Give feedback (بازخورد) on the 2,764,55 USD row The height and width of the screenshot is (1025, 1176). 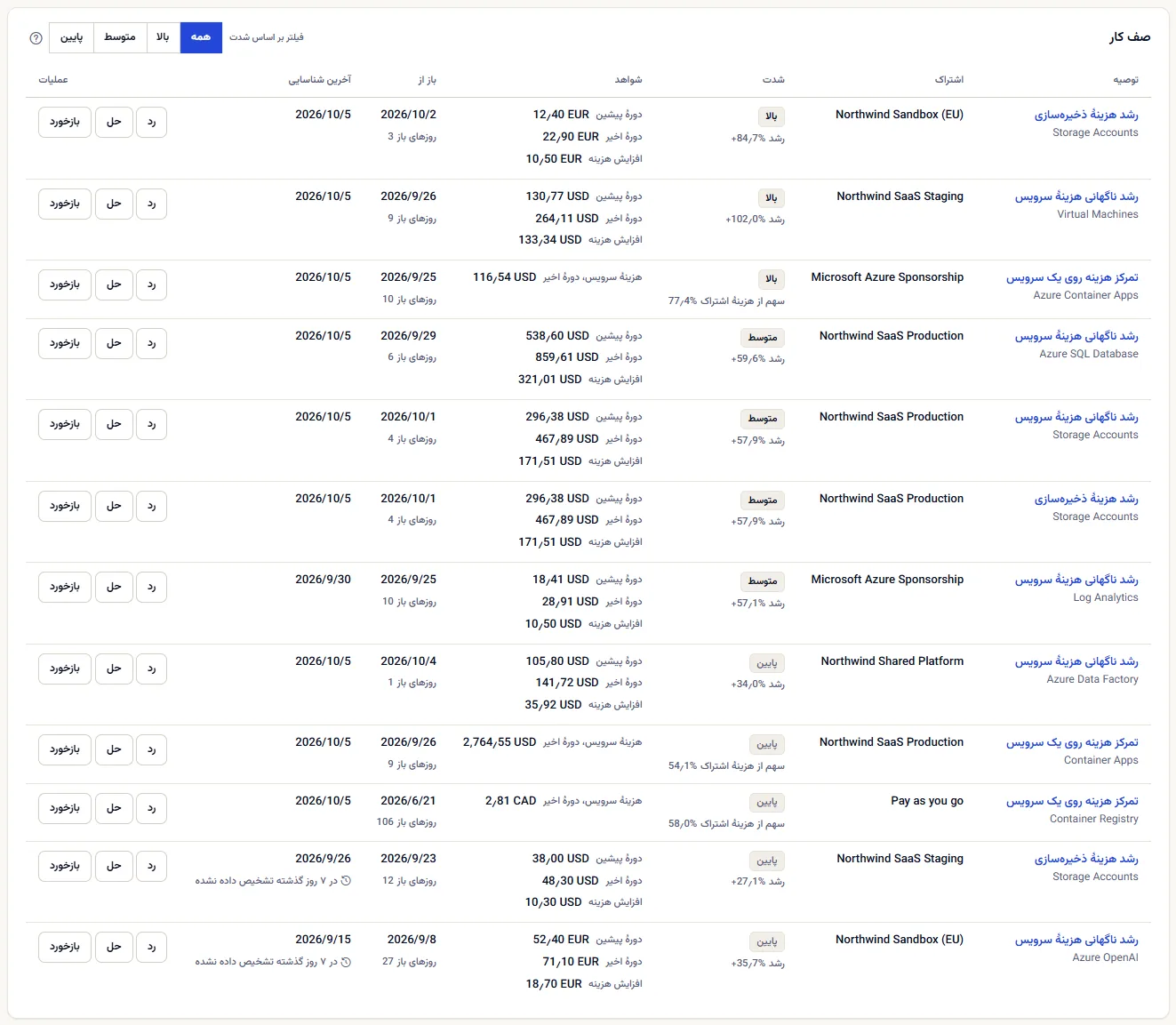(65, 749)
